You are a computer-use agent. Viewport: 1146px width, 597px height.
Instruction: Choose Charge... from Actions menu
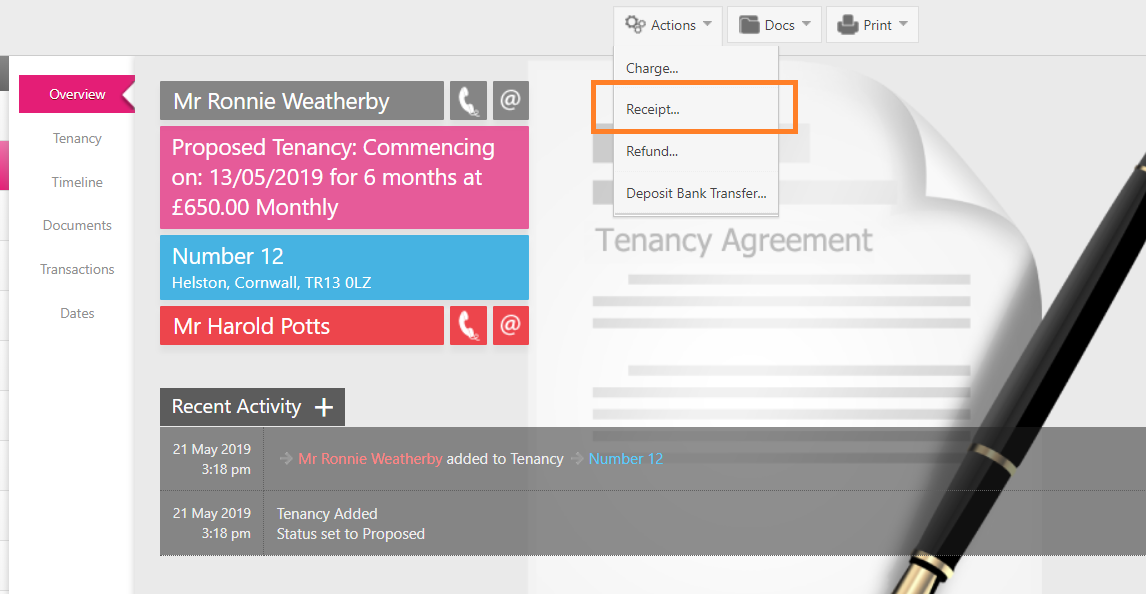click(696, 68)
